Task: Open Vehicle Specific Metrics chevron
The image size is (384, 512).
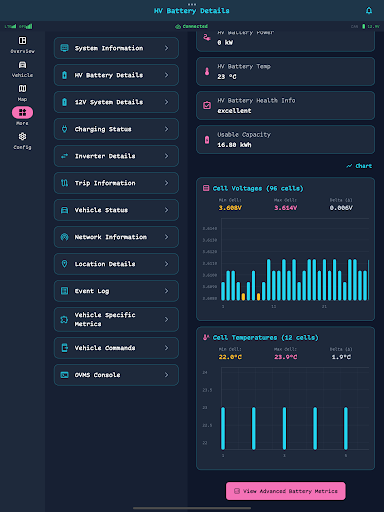Action: (x=167, y=319)
